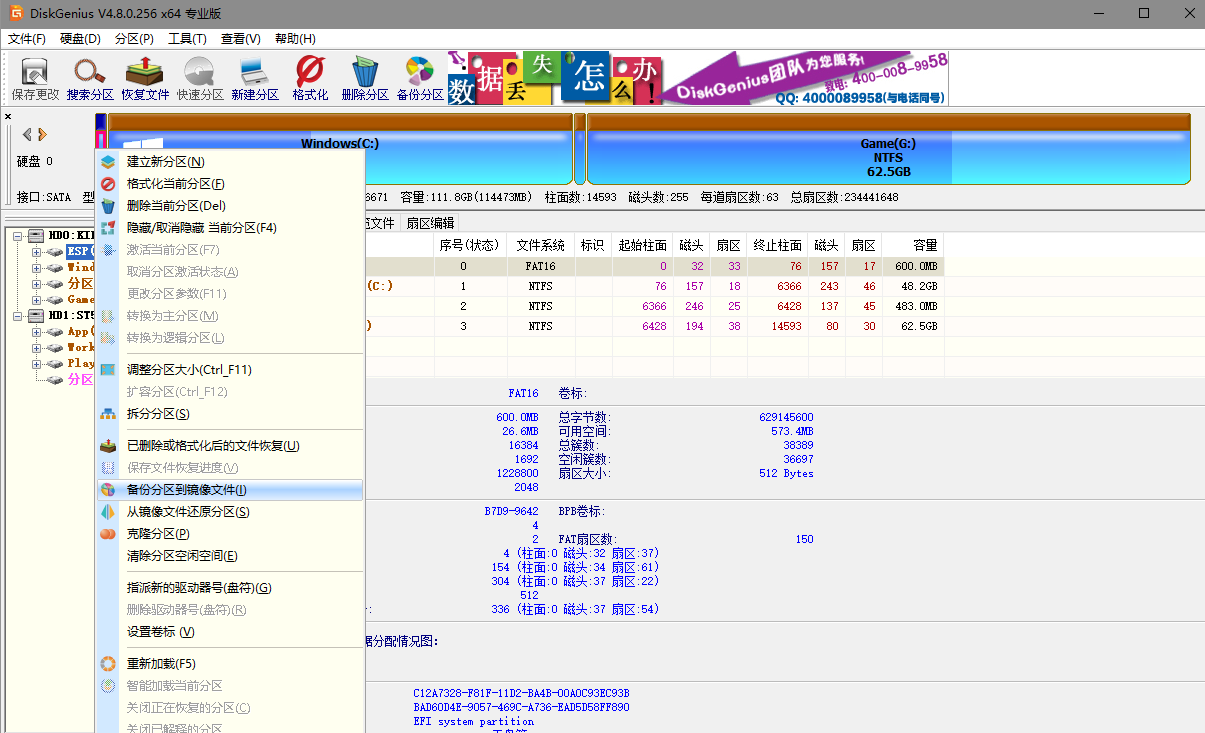Click the 删除分区 trash icon
The image size is (1205, 733).
365,79
